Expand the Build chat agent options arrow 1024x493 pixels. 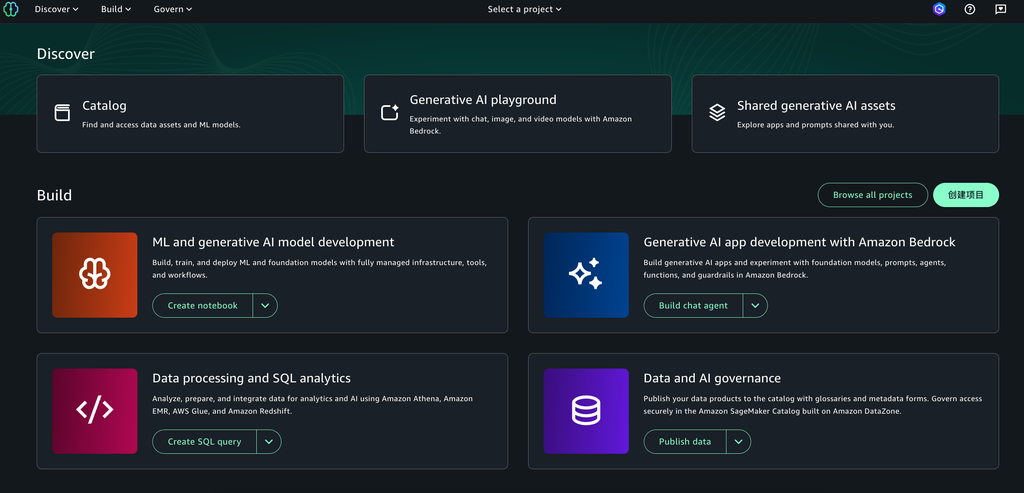(x=756, y=306)
